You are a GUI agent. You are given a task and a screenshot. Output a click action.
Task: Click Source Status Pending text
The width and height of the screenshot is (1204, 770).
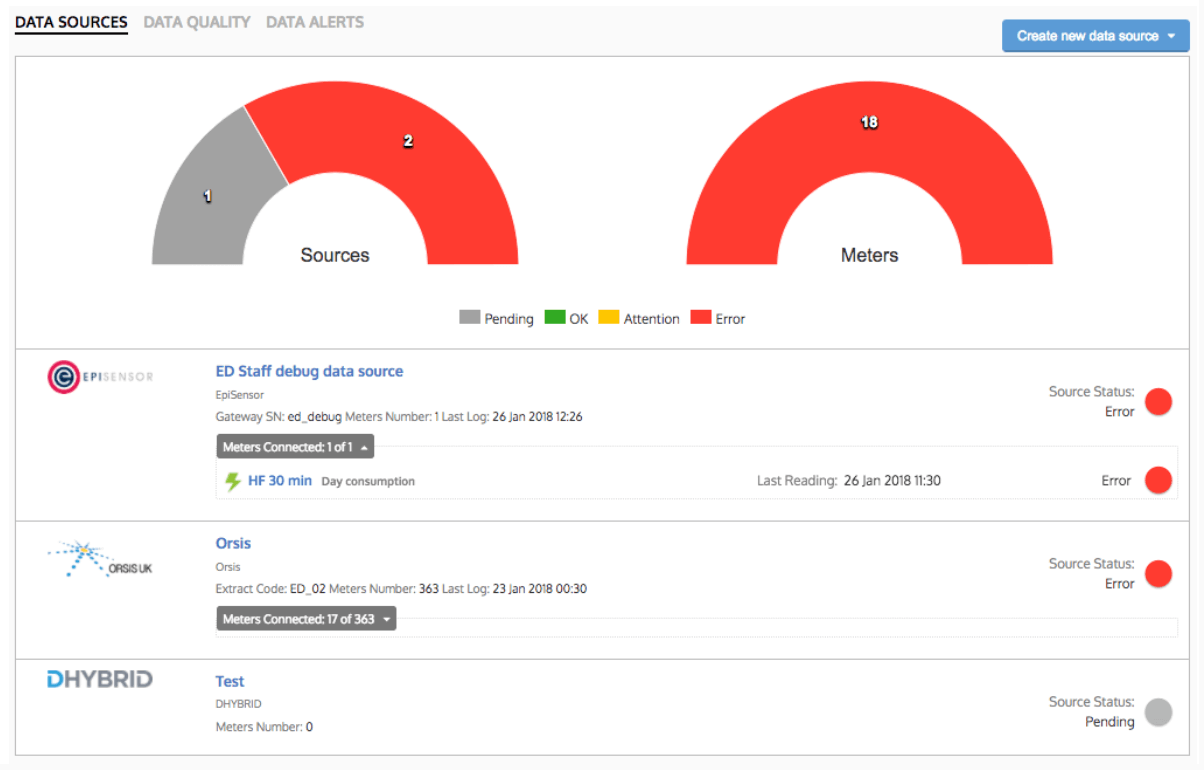point(1091,712)
